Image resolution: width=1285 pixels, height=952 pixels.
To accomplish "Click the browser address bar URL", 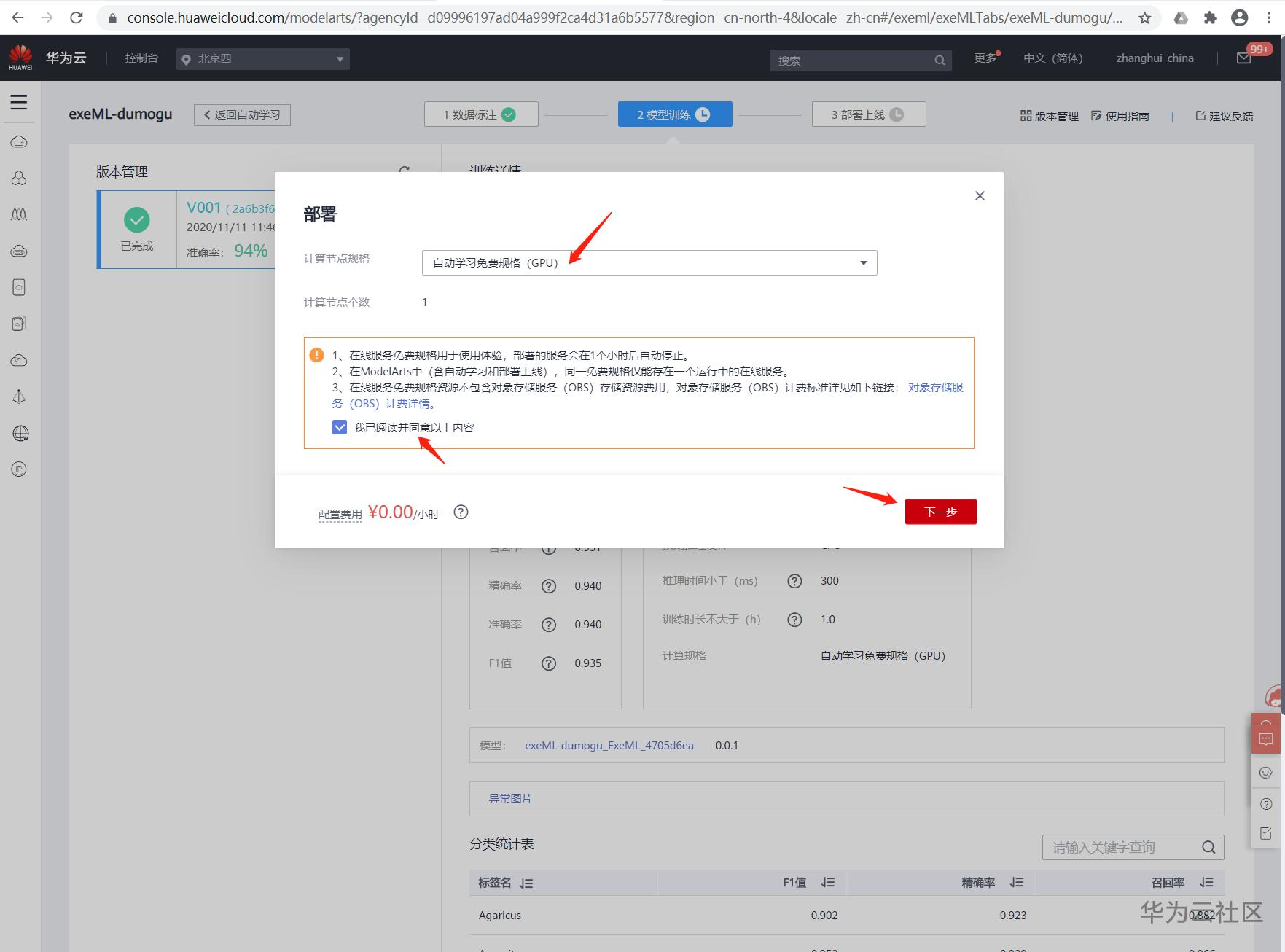I will point(625,17).
